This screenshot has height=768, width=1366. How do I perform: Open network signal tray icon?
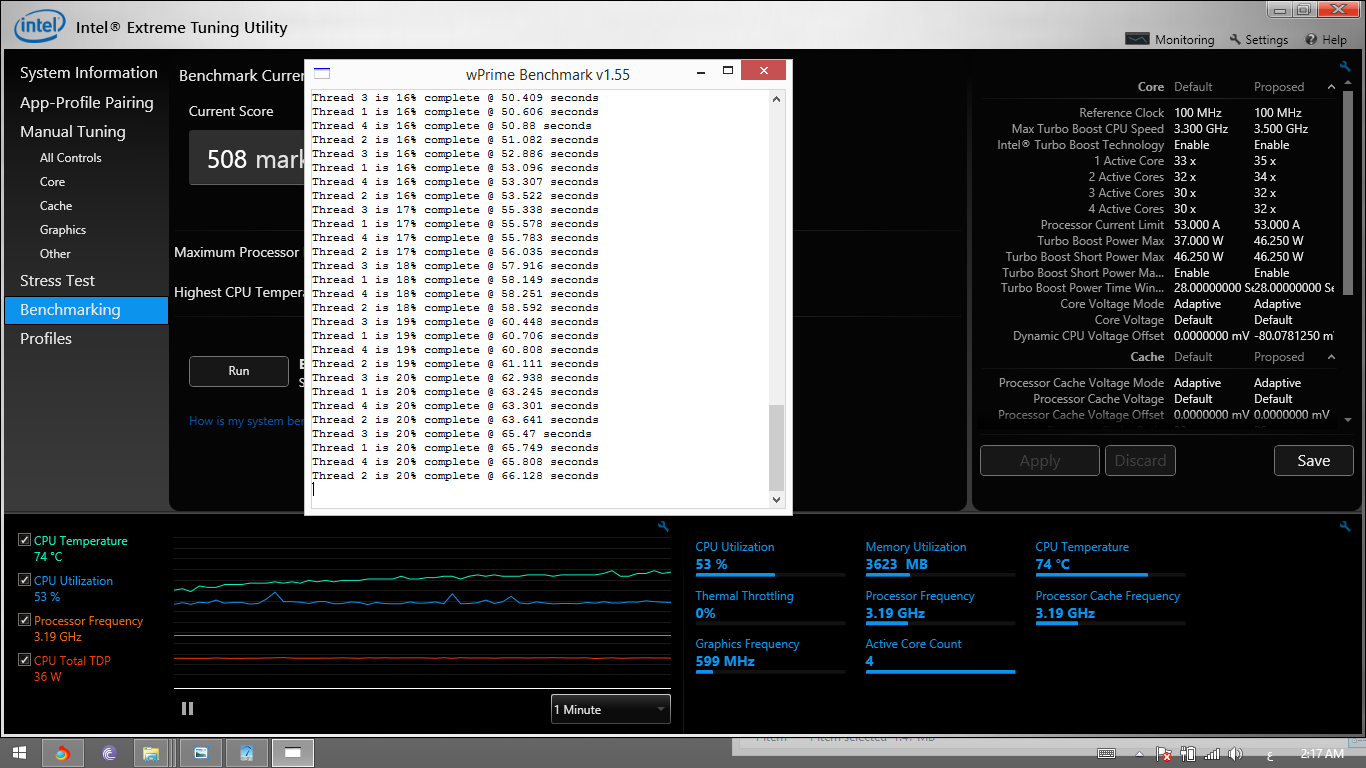1212,753
